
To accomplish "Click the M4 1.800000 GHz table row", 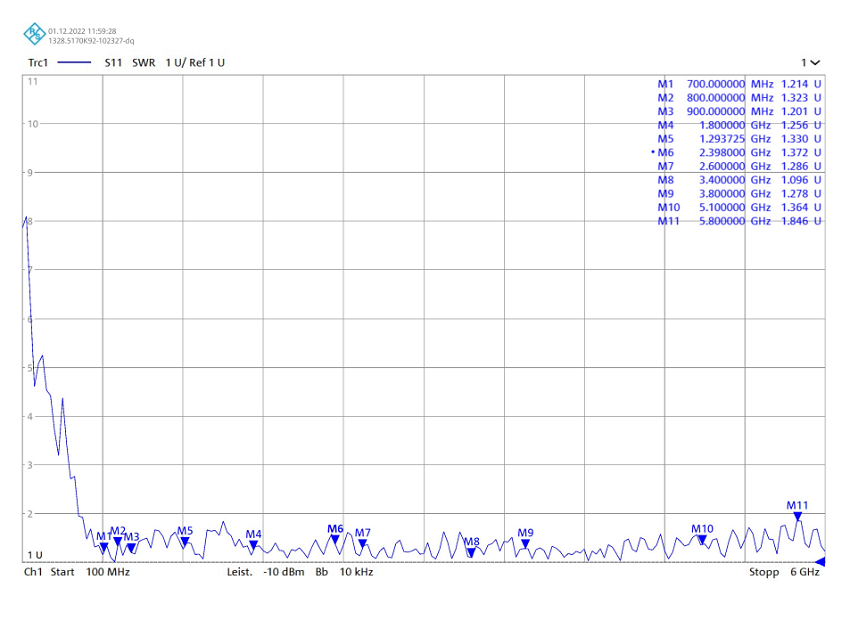I will coord(739,125).
